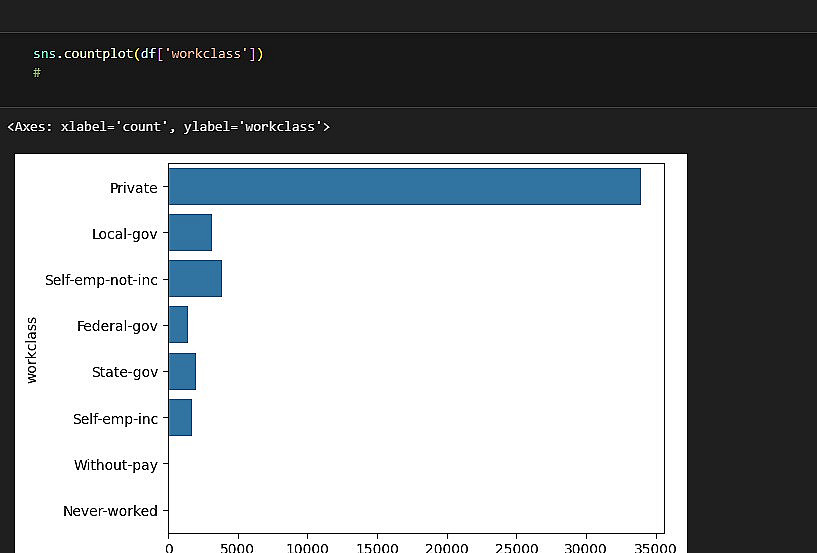The width and height of the screenshot is (817, 553).
Task: Click the Federal-gov bar
Action: (x=178, y=325)
